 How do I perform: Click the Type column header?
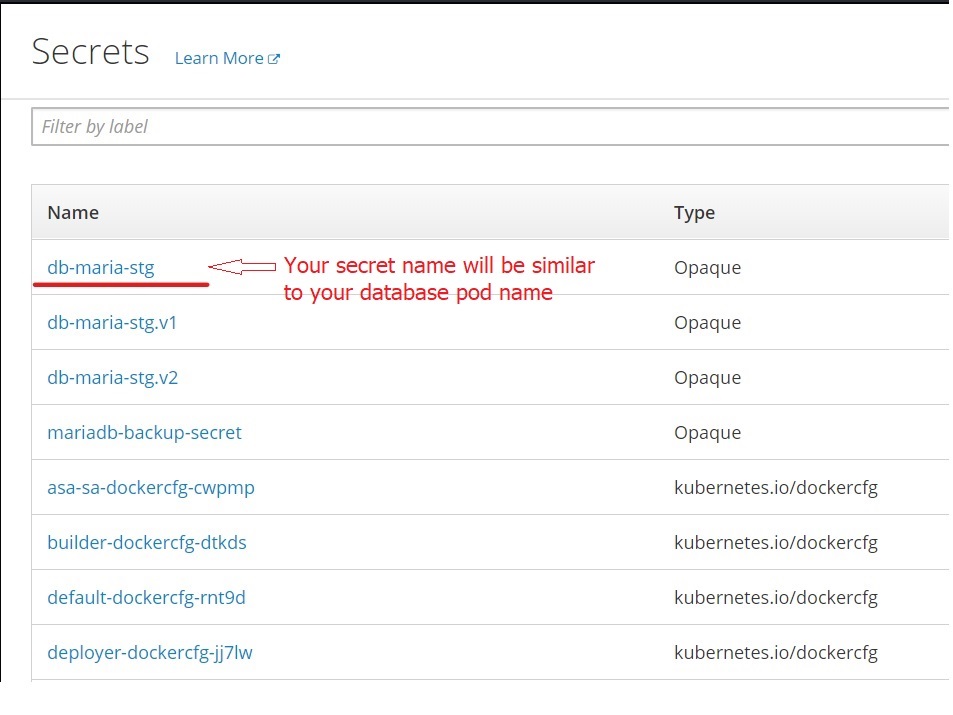pos(694,212)
